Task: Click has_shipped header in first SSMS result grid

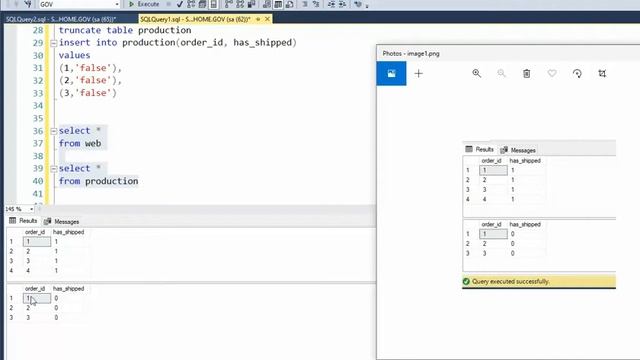Action: pyautogui.click(x=68, y=232)
